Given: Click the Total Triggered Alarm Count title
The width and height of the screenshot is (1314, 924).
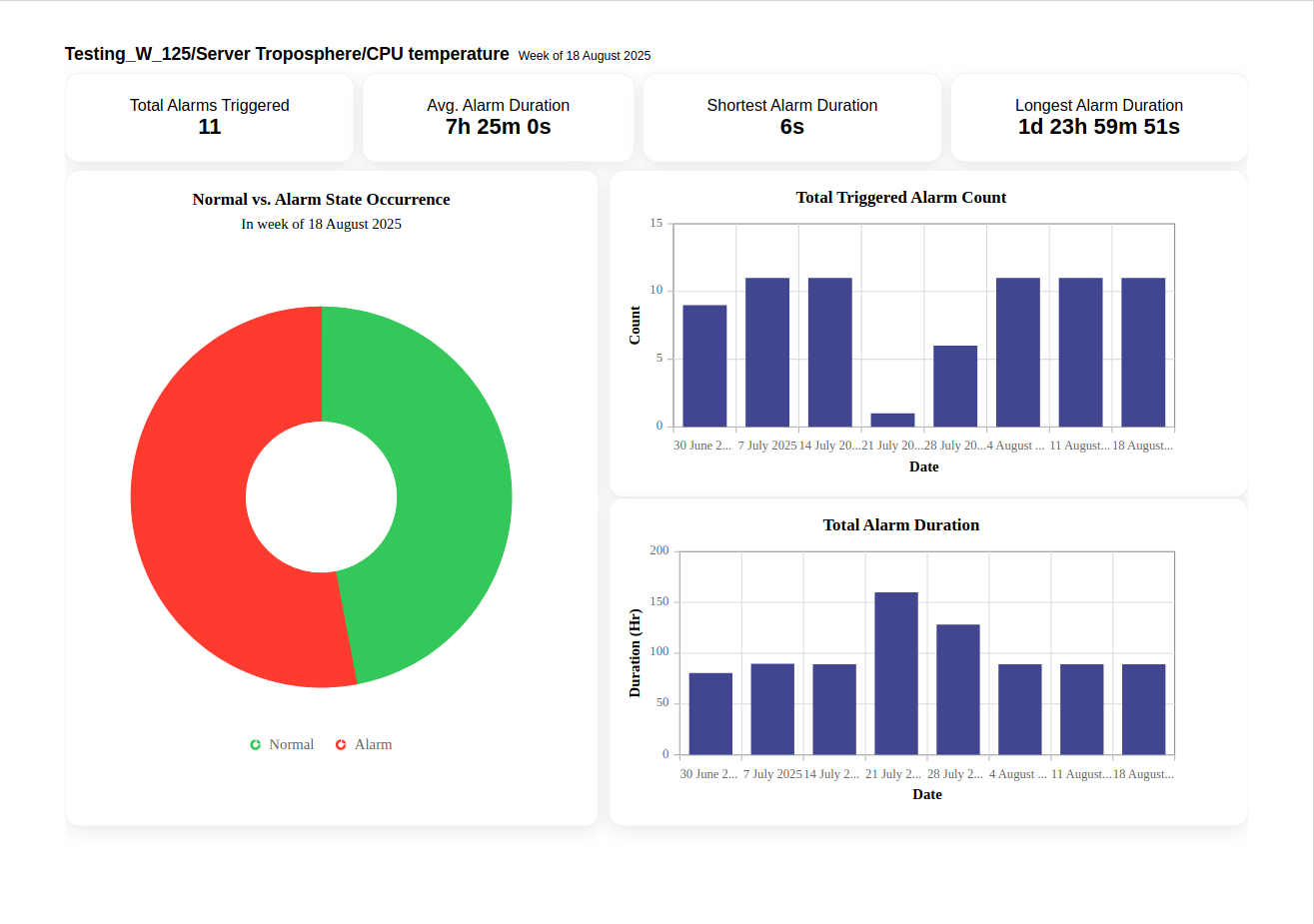Looking at the screenshot, I should tap(901, 198).
